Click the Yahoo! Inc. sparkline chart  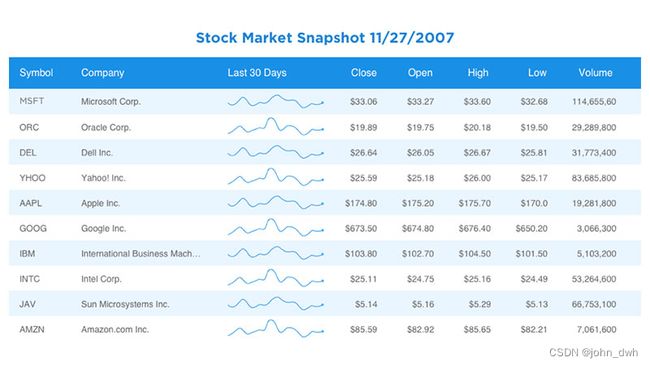click(x=276, y=177)
